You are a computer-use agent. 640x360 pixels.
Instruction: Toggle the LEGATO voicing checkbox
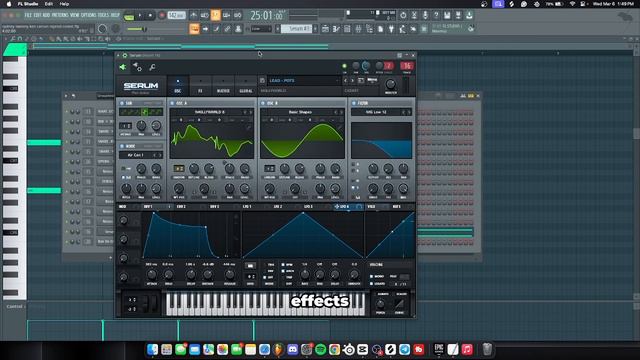371,283
